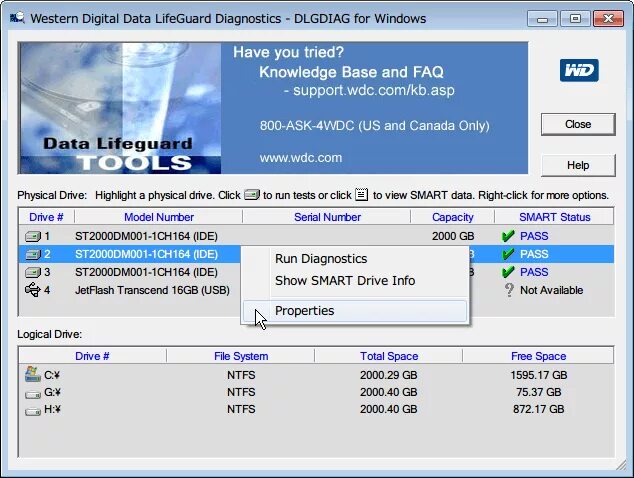This screenshot has height=478, width=634.
Task: Click the Total Space column header
Action: [x=389, y=356]
